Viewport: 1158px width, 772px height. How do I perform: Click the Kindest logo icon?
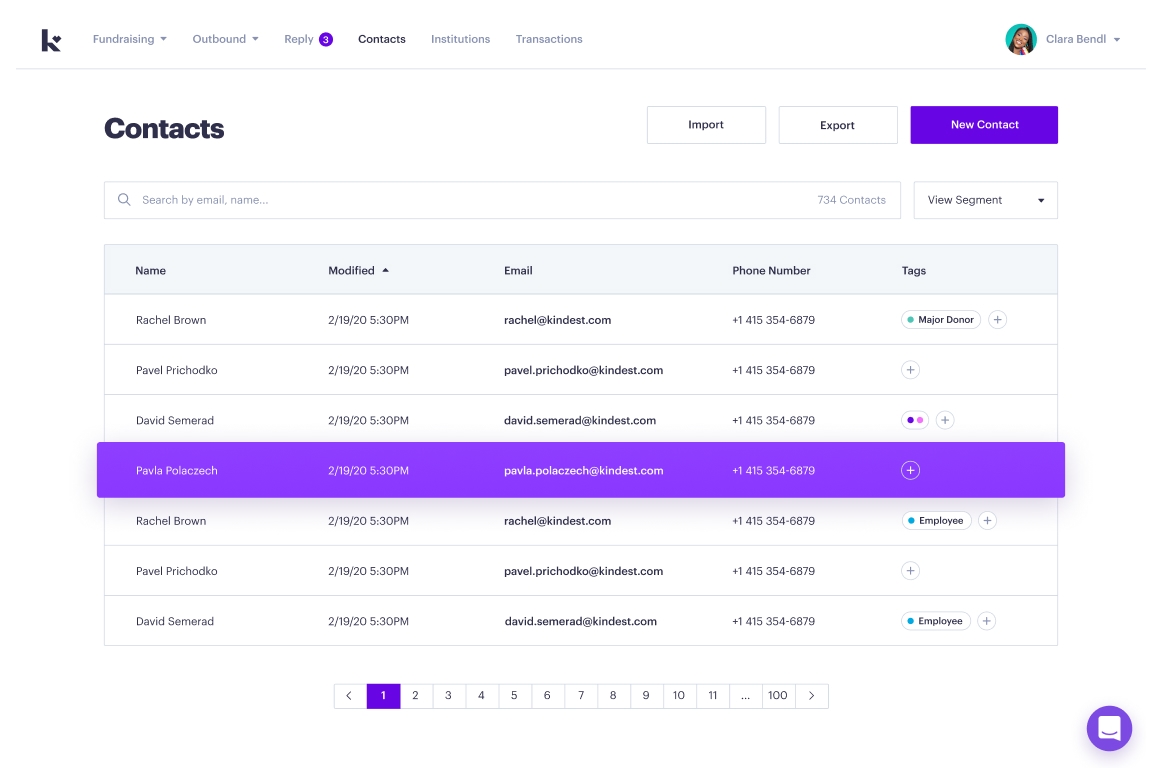[51, 40]
